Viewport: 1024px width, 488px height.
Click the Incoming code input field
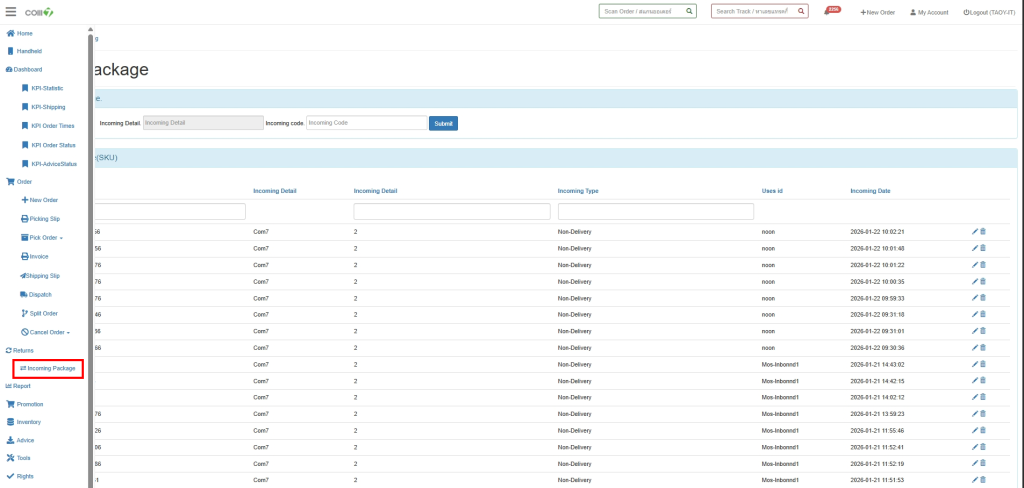(x=366, y=123)
